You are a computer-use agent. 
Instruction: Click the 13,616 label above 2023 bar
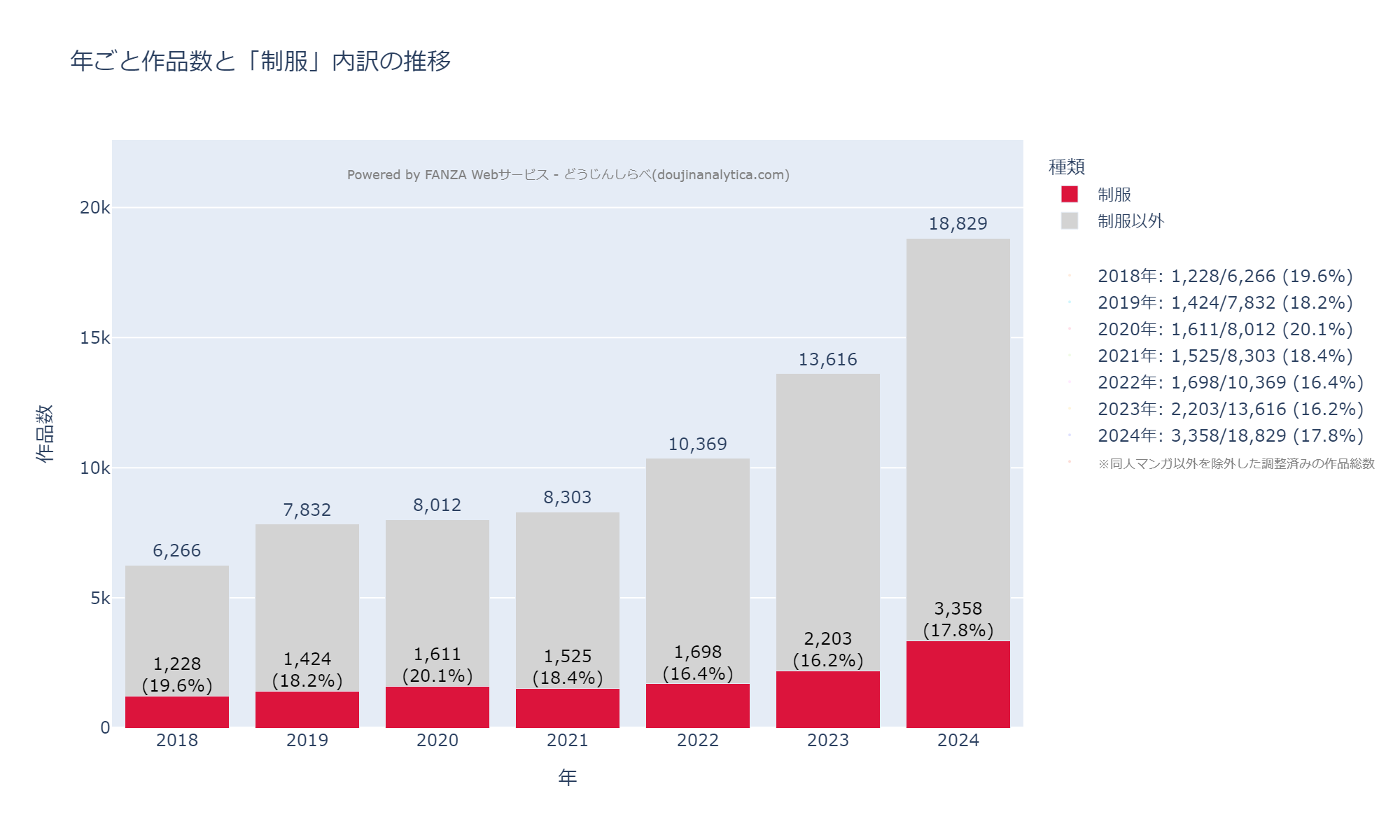[827, 359]
